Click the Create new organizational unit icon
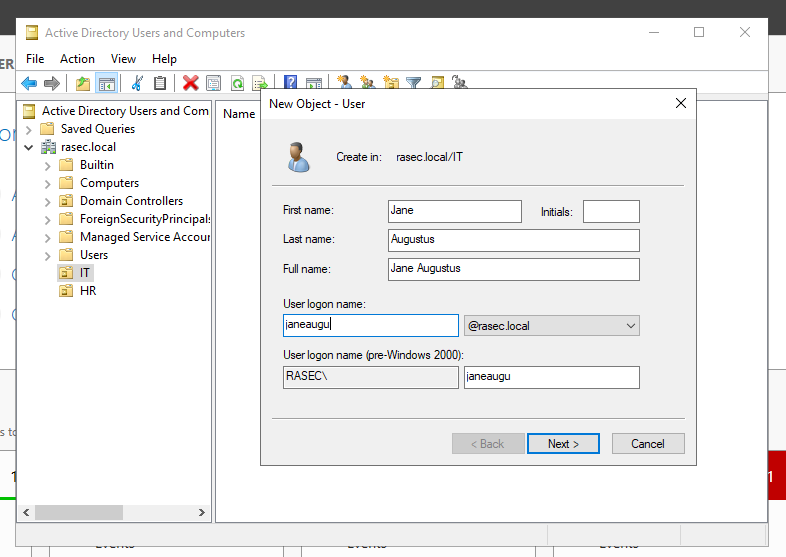This screenshot has width=786, height=557. (390, 81)
